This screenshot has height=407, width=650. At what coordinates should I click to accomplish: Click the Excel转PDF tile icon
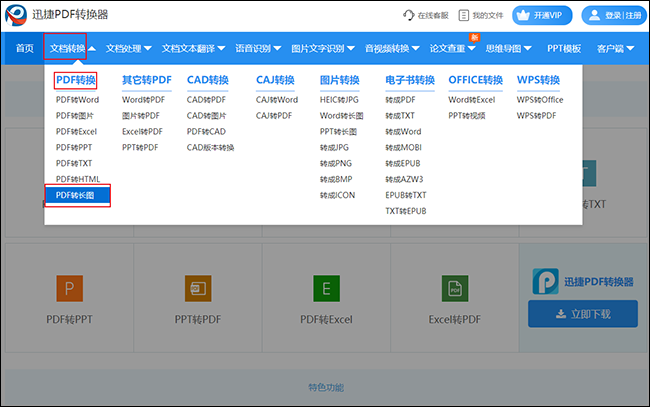point(455,288)
